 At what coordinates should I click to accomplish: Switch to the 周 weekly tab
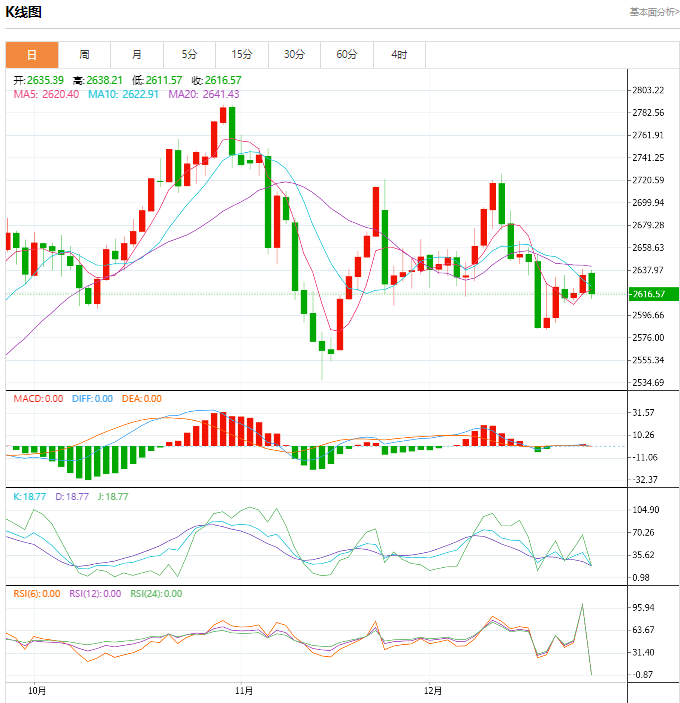point(84,55)
